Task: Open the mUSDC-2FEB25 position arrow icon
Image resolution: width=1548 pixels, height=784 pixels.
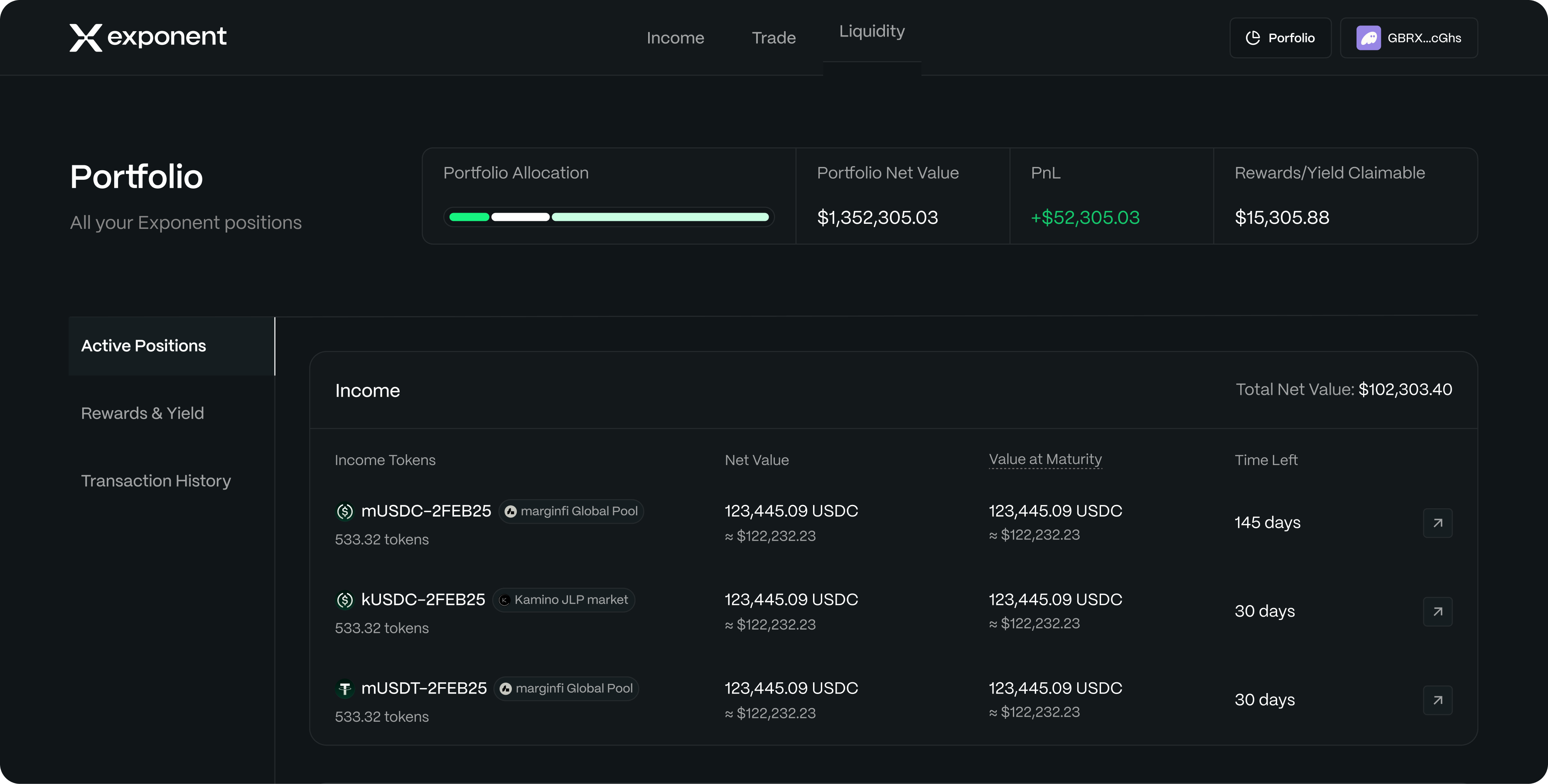Action: click(x=1437, y=523)
